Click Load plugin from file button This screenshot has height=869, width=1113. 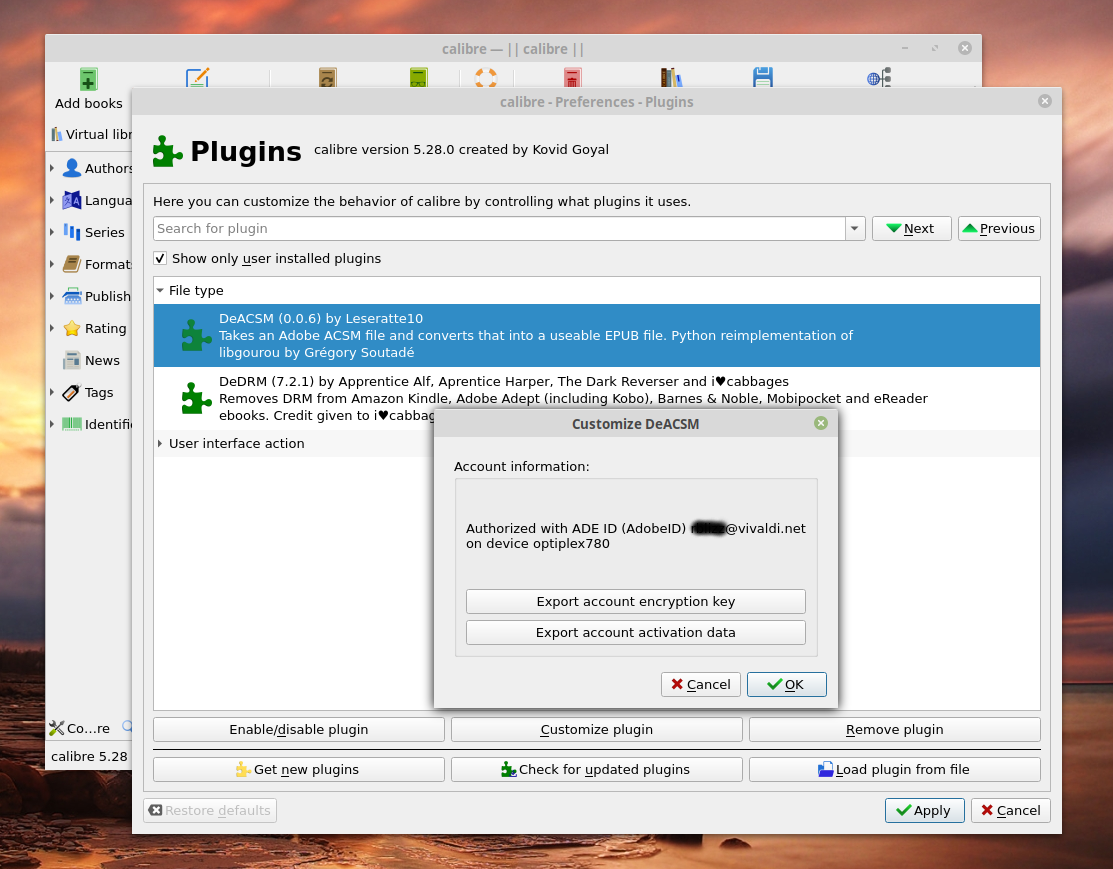click(x=894, y=770)
